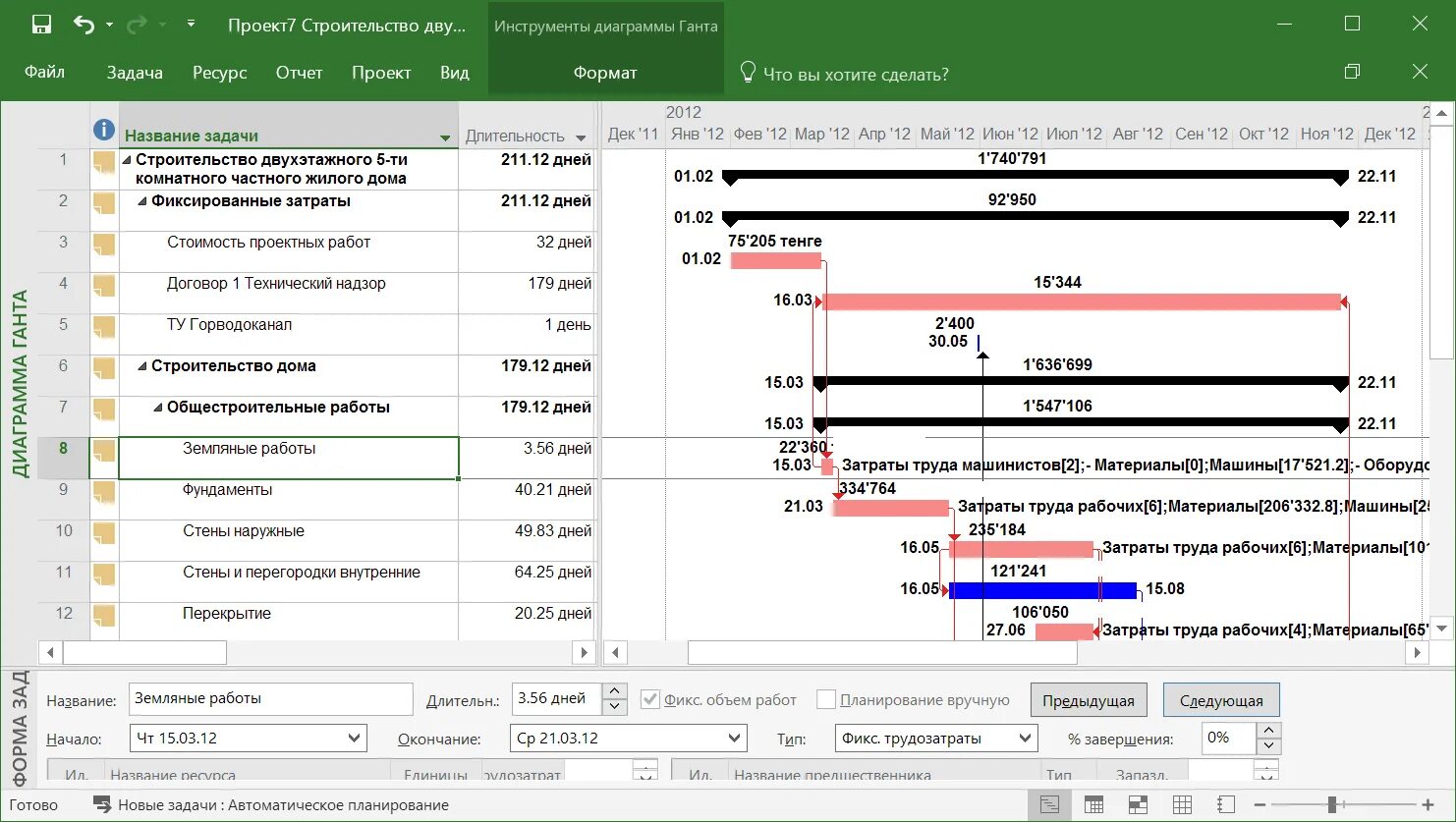Adjust the timeline zoom slider in status bar

coord(1331,805)
